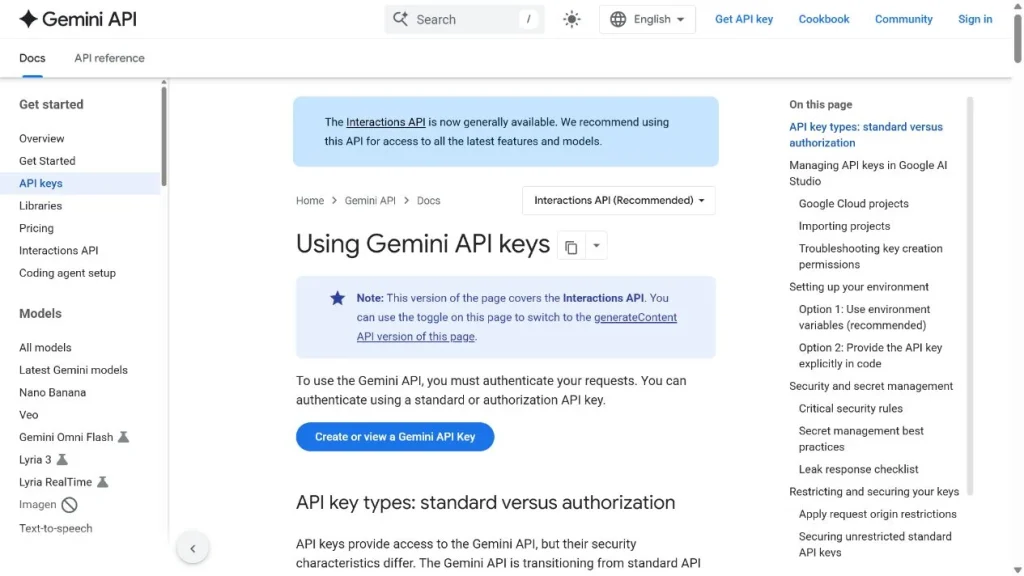Click Home in the breadcrumb
1024x576 pixels.
tap(310, 200)
